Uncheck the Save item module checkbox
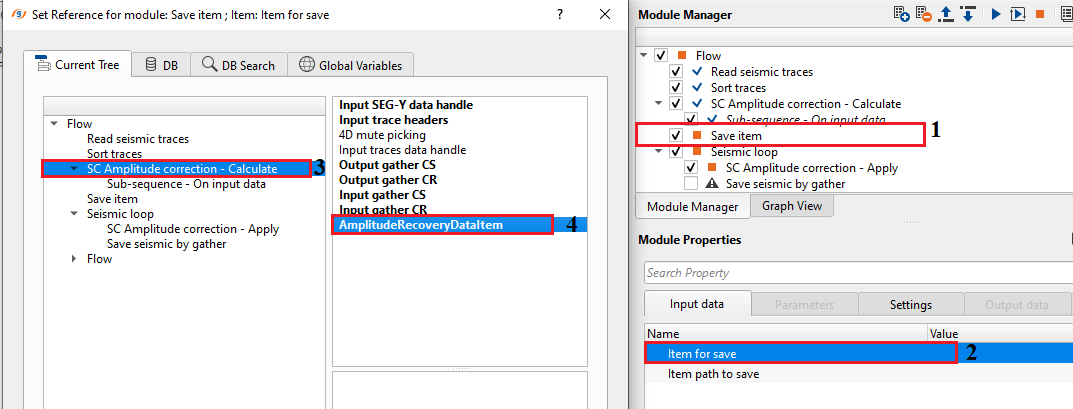This screenshot has height=409, width=1073. (x=676, y=135)
